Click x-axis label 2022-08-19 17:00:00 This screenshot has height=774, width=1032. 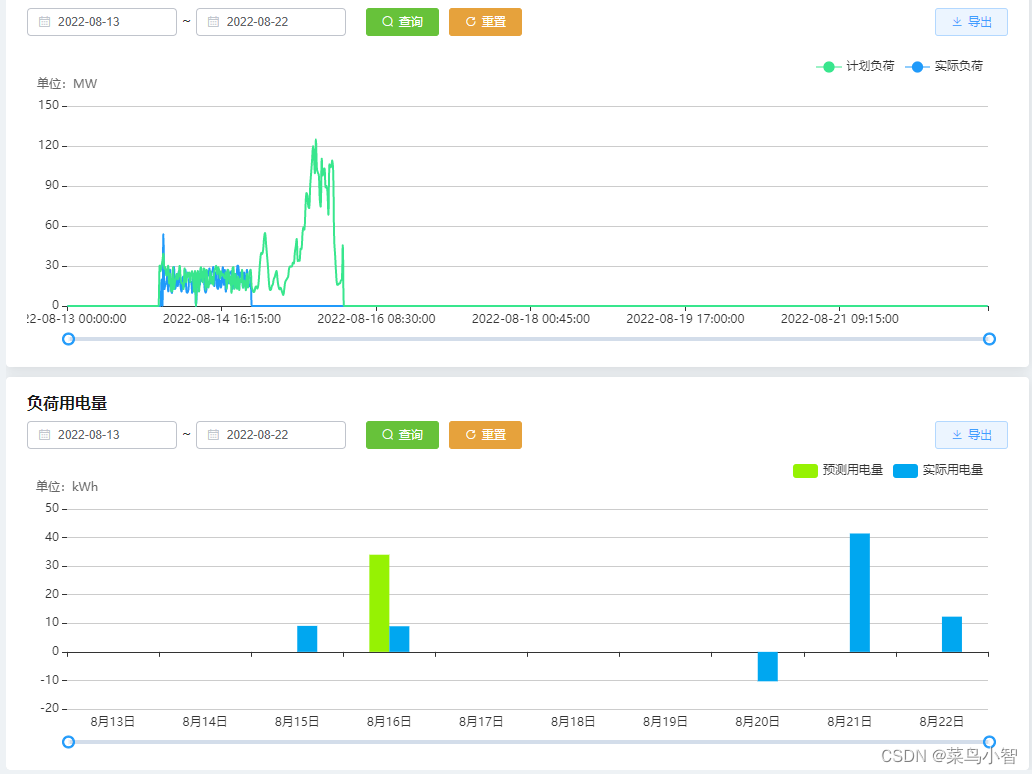click(x=685, y=319)
